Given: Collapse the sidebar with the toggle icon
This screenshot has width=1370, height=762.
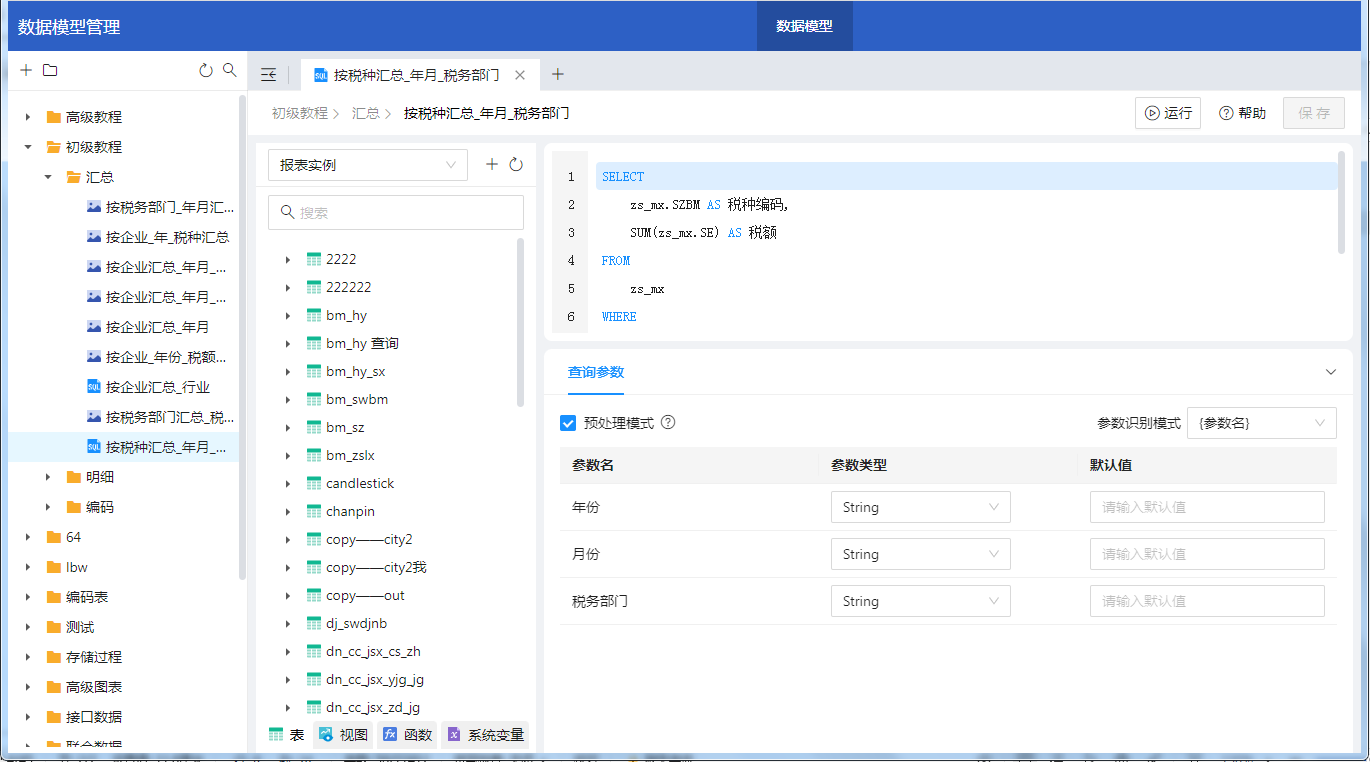Looking at the screenshot, I should (x=268, y=75).
